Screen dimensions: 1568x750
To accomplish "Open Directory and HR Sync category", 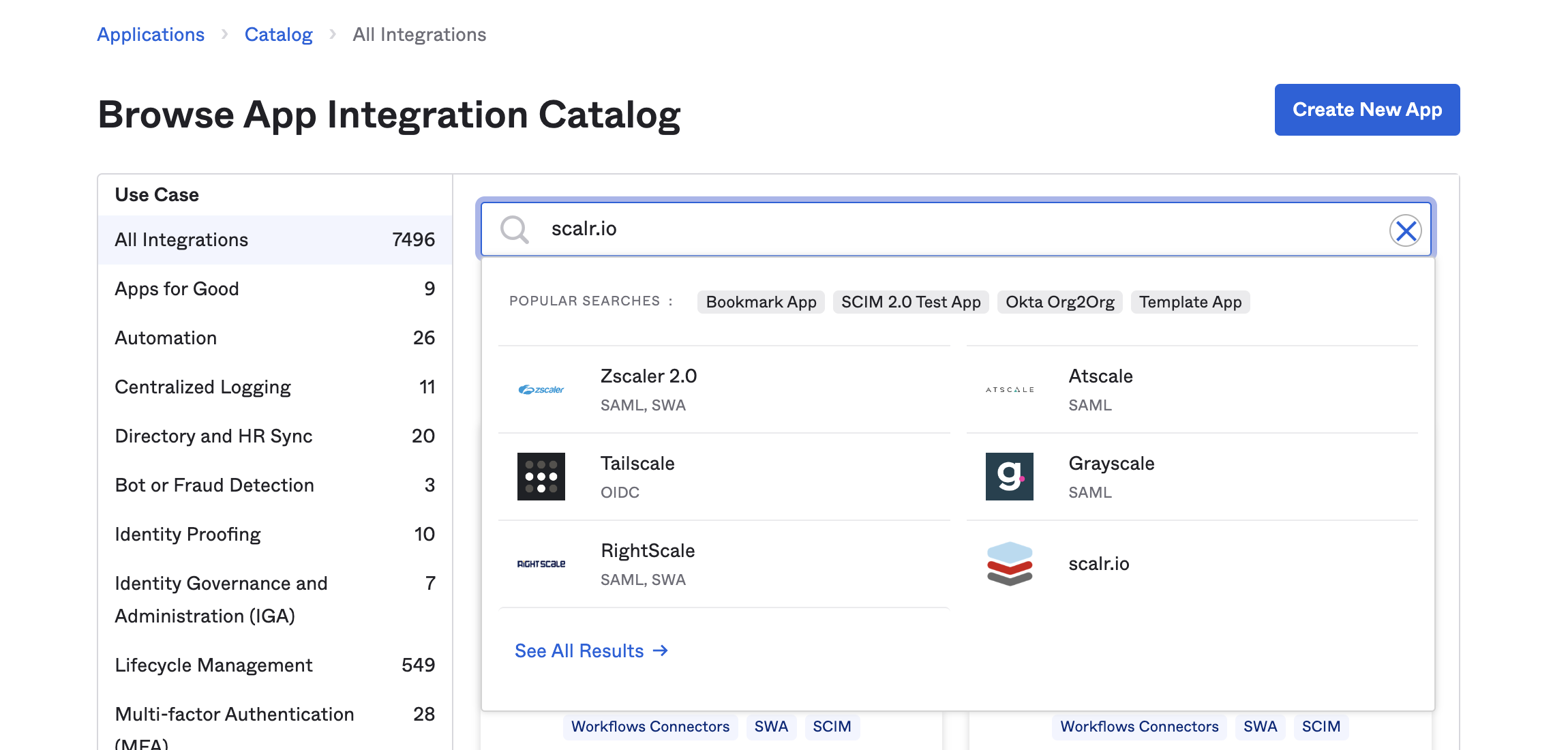I will coord(213,436).
